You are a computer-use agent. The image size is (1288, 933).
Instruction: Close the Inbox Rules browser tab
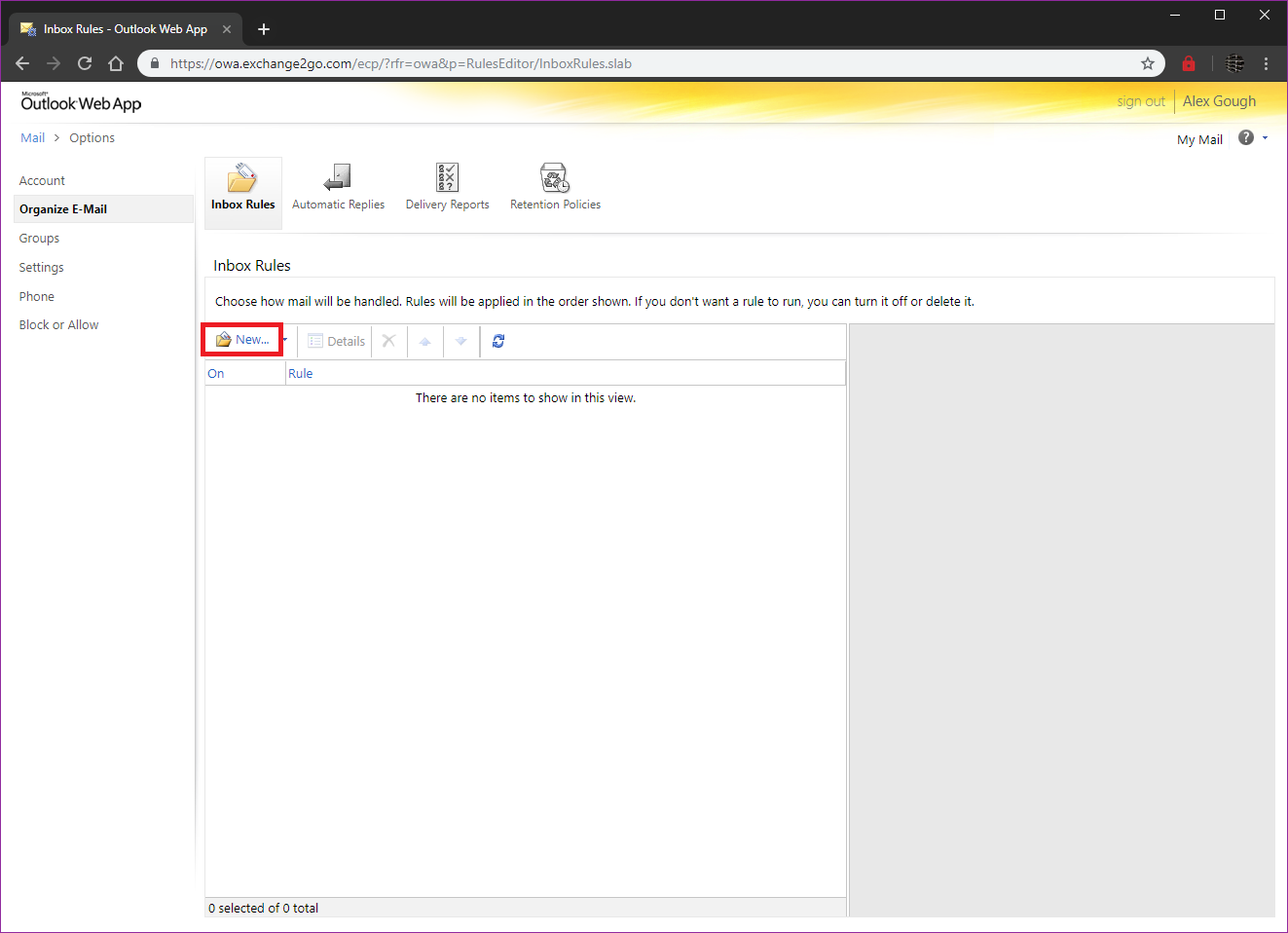click(227, 29)
